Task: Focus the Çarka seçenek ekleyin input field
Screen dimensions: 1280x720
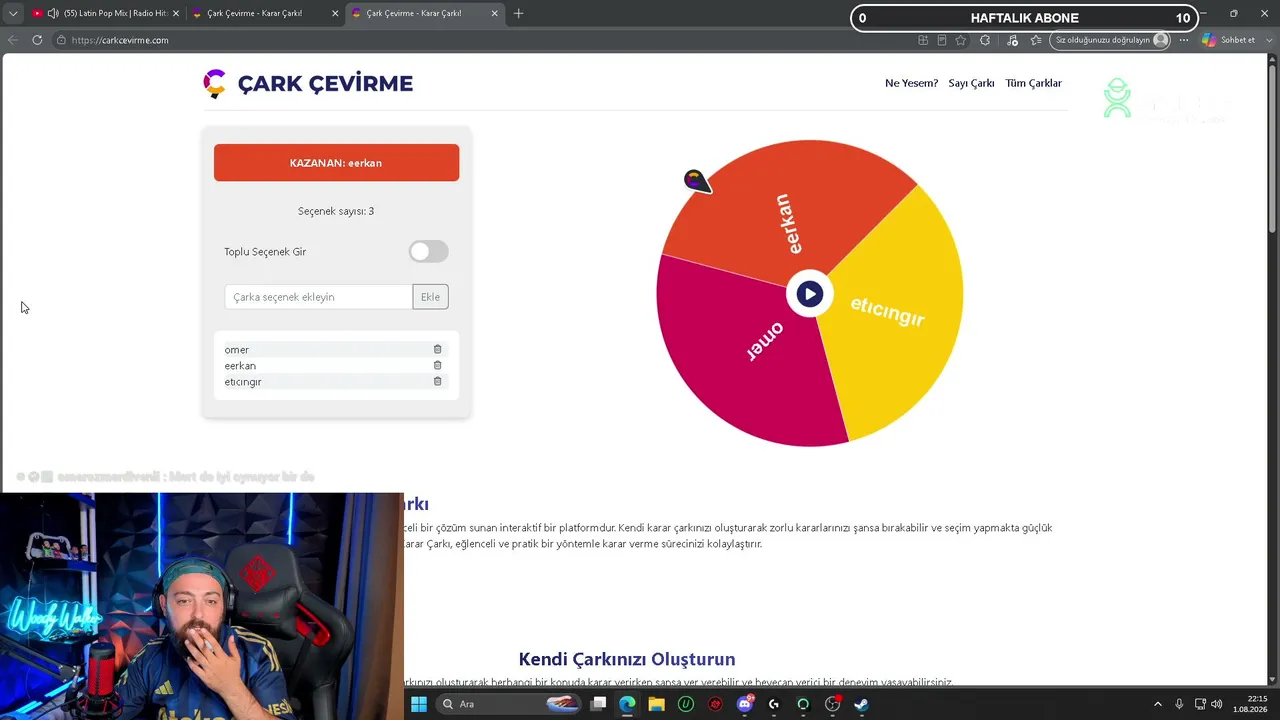Action: pos(318,297)
